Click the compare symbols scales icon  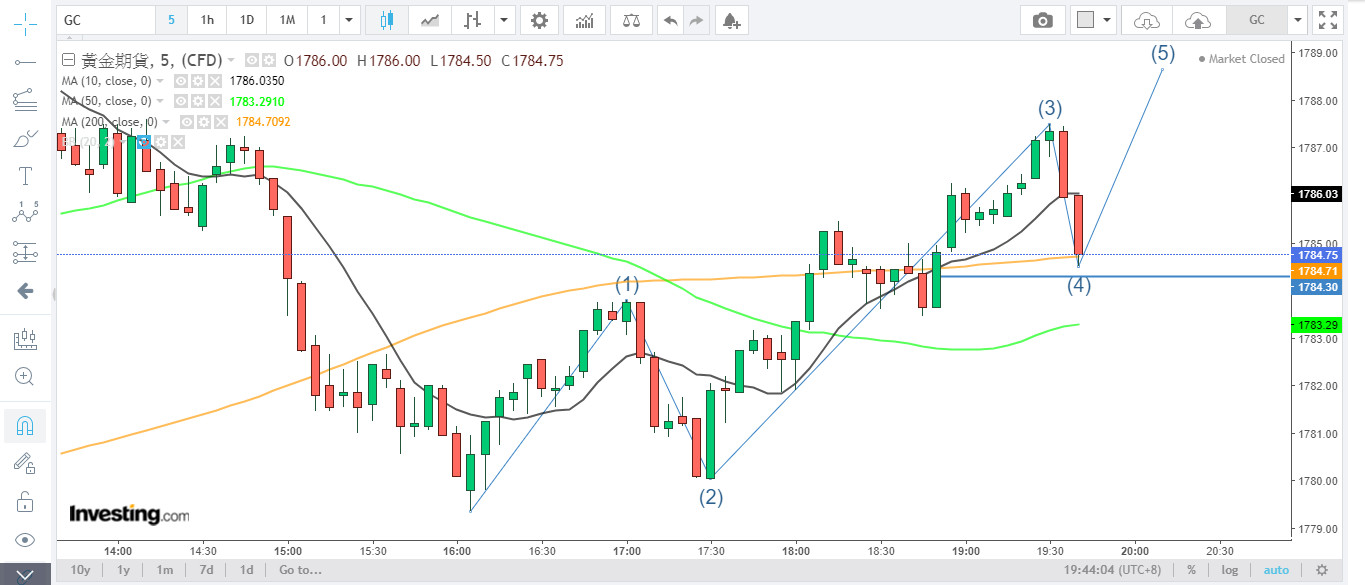coord(633,20)
